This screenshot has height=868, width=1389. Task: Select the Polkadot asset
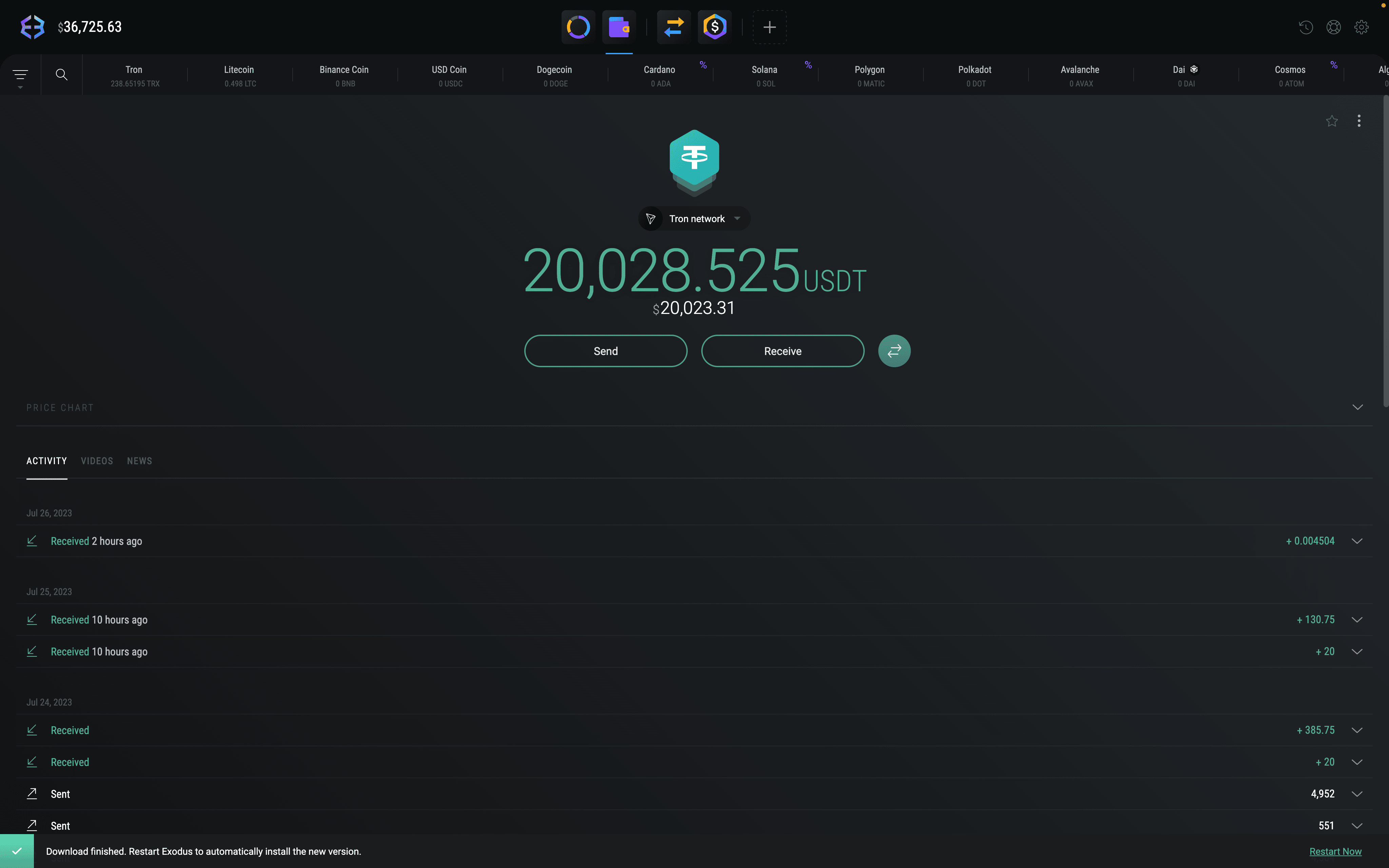click(x=975, y=76)
